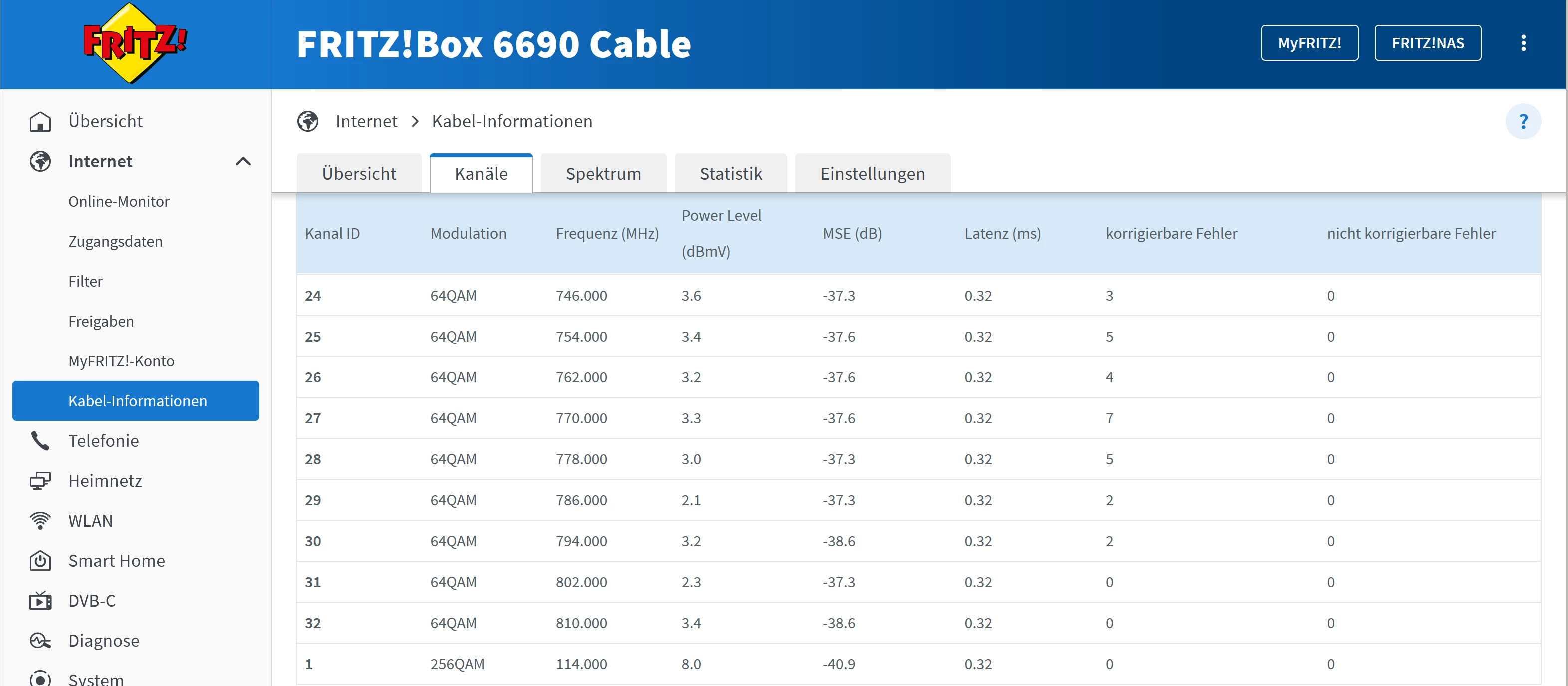1568x686 pixels.
Task: Click the WLAN wifi icon
Action: point(40,521)
